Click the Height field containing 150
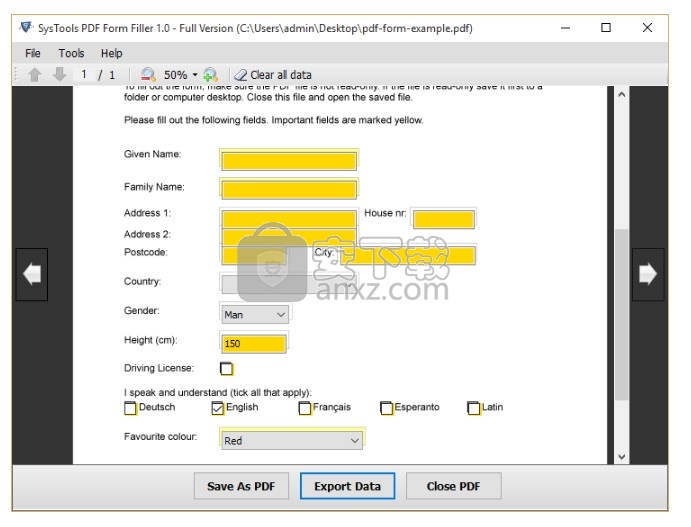Viewport: 691px width, 527px height. [x=253, y=344]
